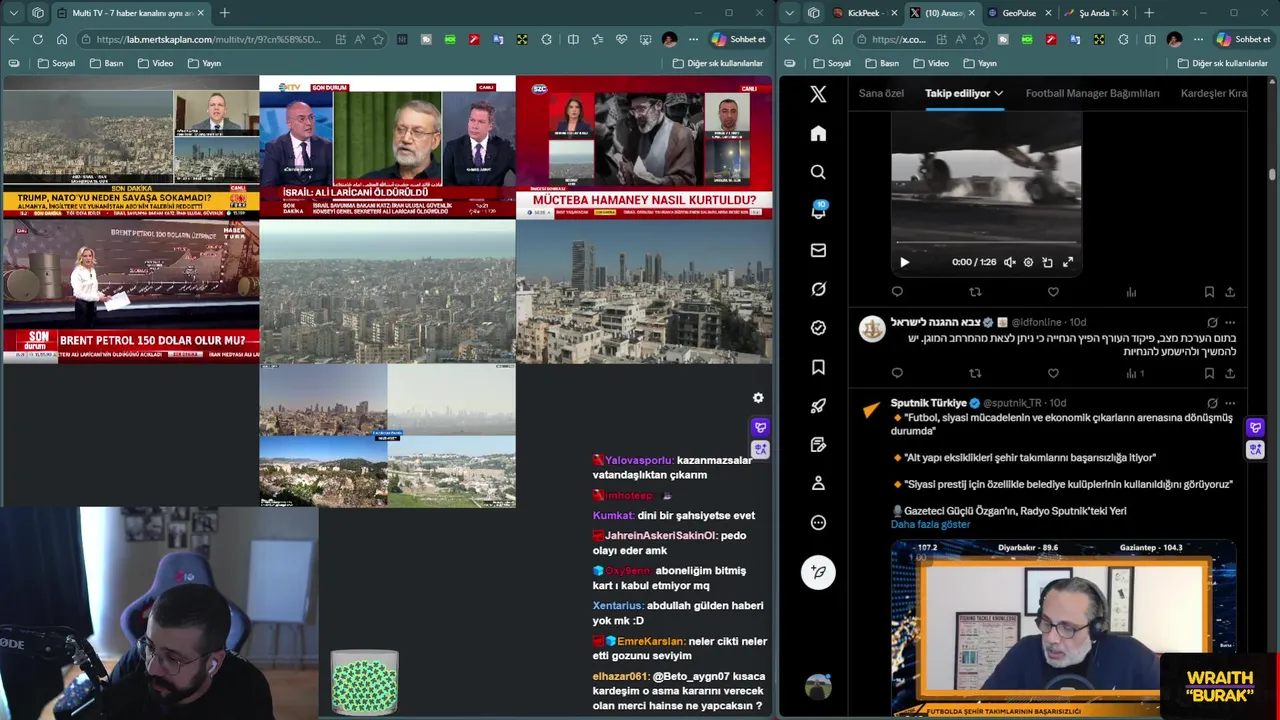Screen dimensions: 1280x720
Task: Open more menu on Sputnik Türkiye tweet
Action: pyautogui.click(x=1230, y=403)
